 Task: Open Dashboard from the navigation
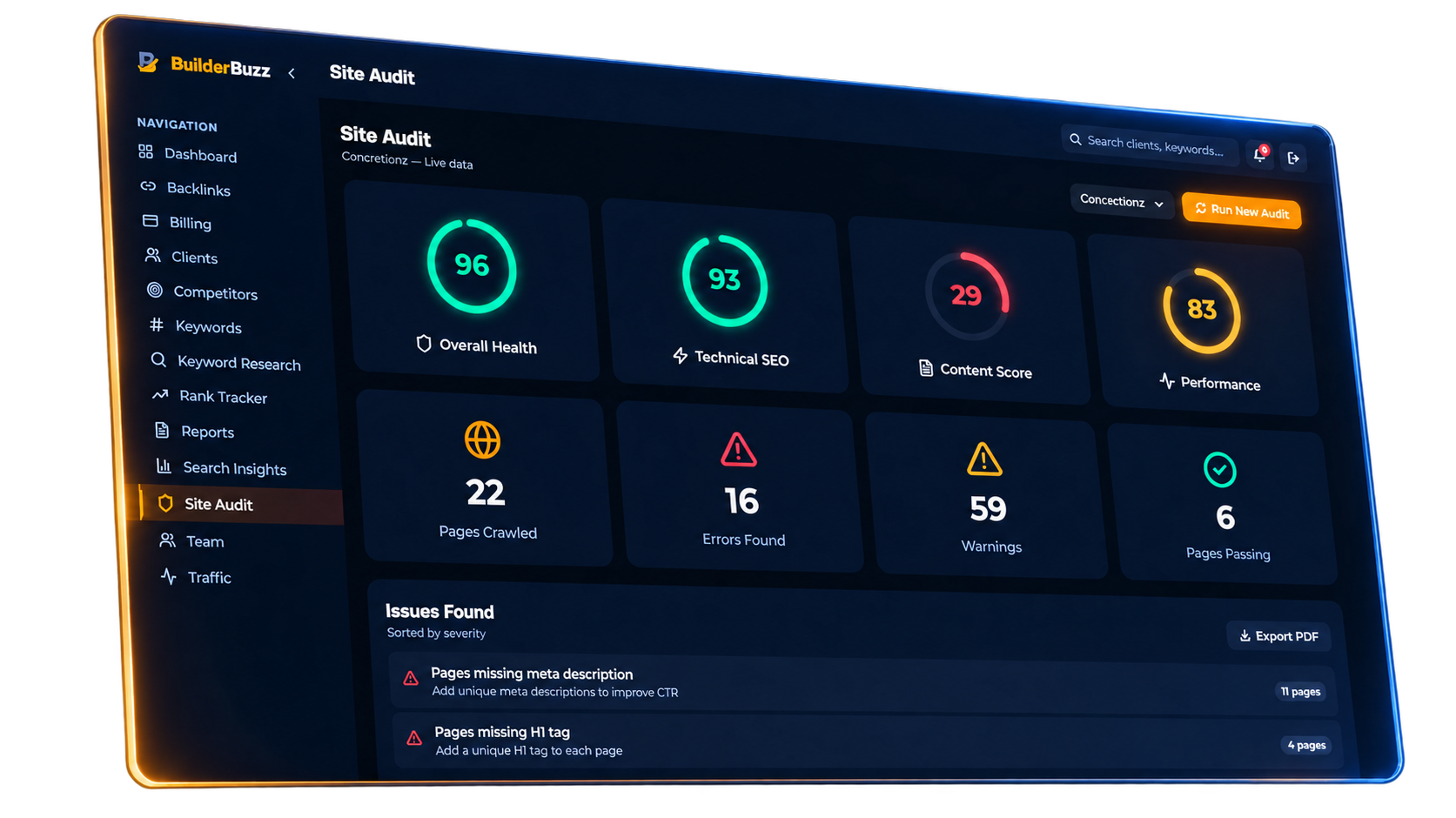coord(188,154)
